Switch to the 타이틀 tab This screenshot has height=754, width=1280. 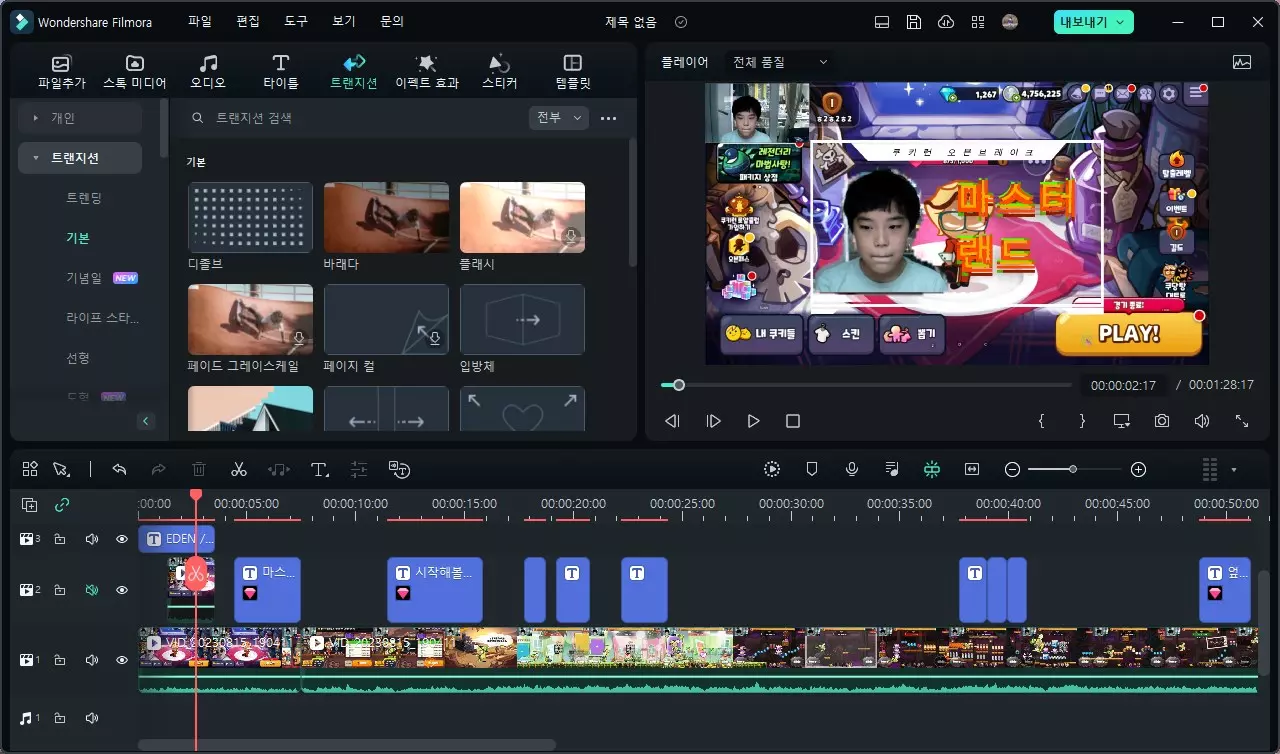click(x=281, y=72)
